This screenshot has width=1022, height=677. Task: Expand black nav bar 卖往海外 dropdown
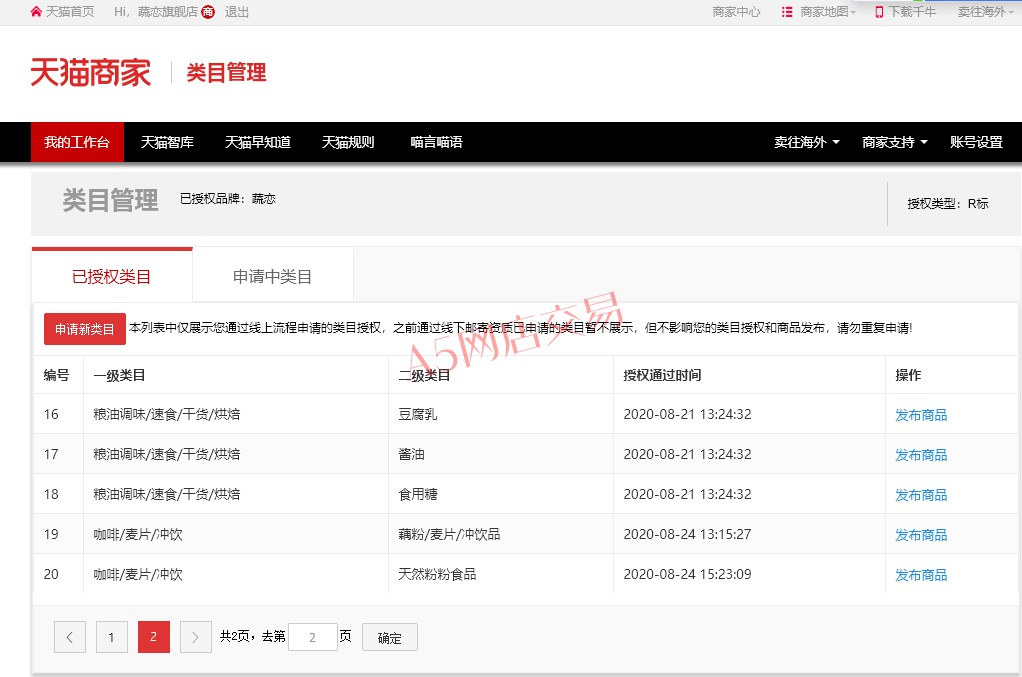coord(807,142)
